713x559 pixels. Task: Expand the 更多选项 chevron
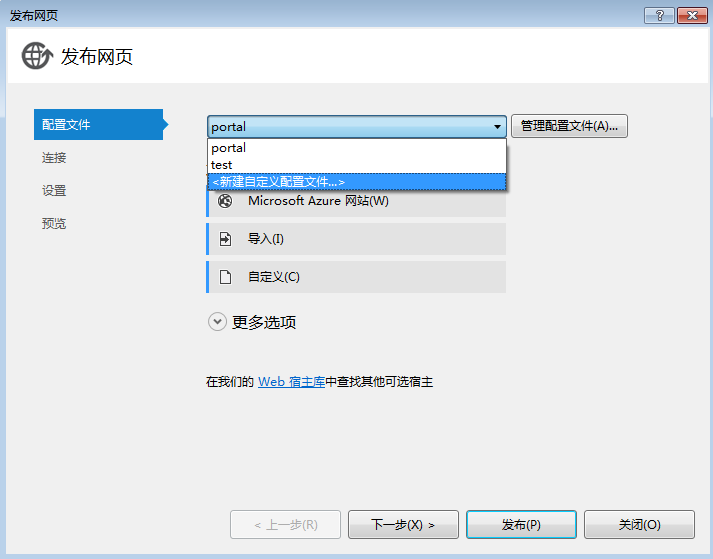[x=217, y=322]
